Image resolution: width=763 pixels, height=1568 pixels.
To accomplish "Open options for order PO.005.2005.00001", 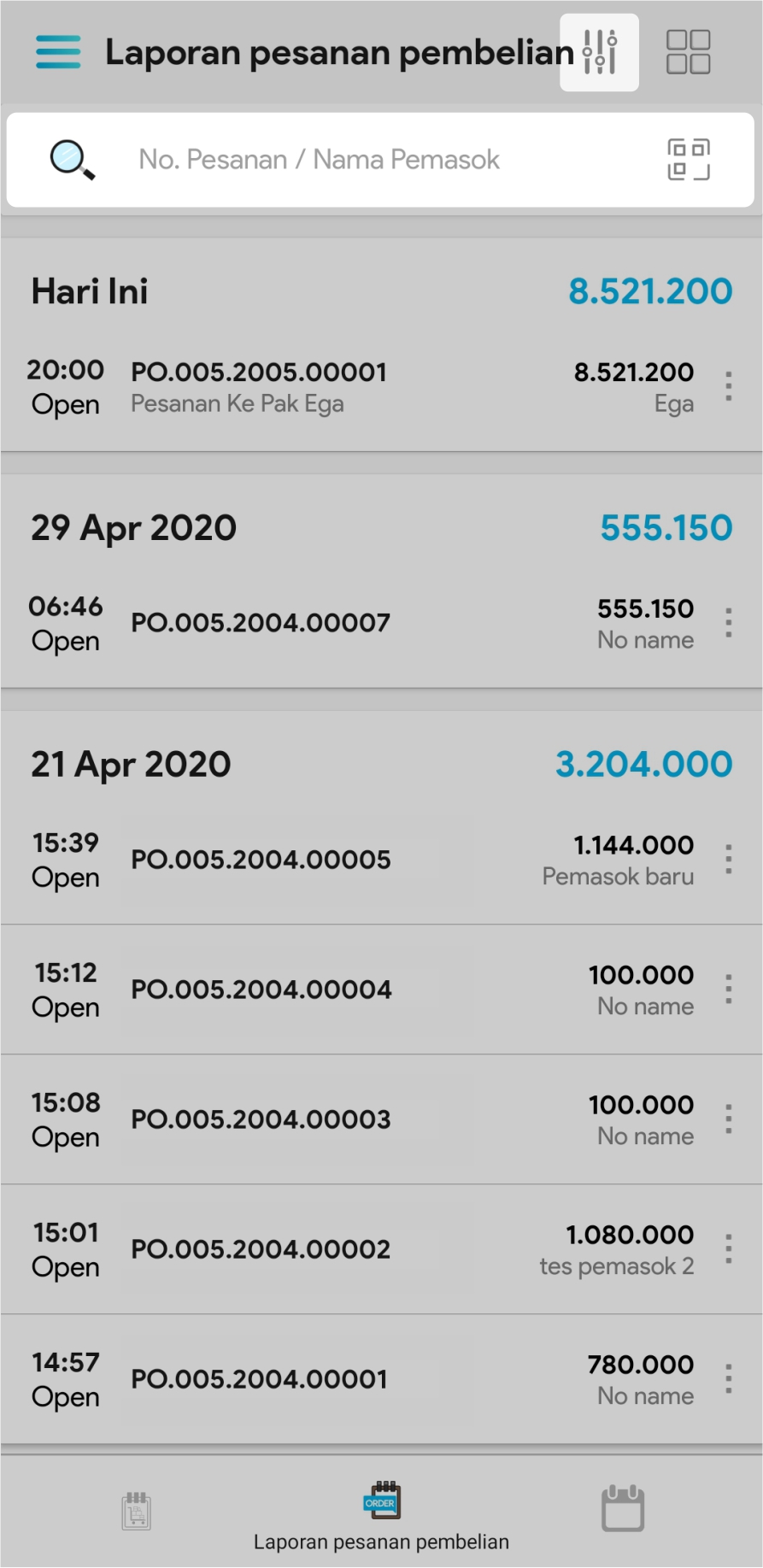I will pos(728,387).
